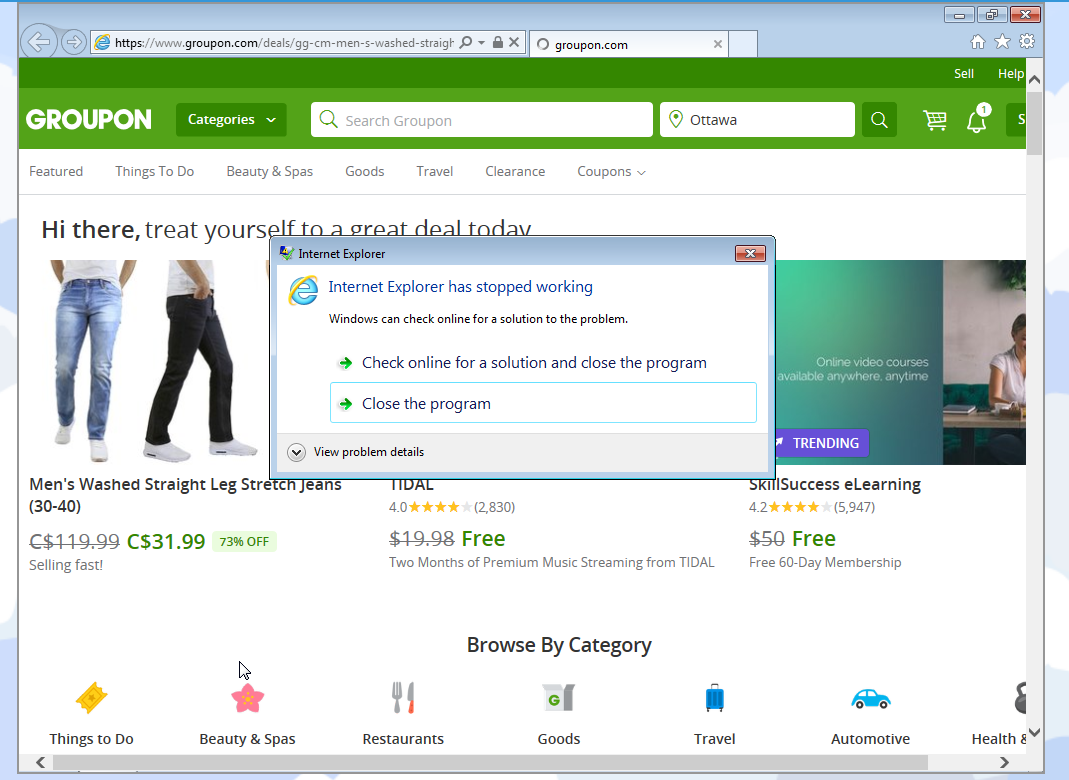The height and width of the screenshot is (780, 1069).
Task: Click the green search magnifier button
Action: click(879, 119)
